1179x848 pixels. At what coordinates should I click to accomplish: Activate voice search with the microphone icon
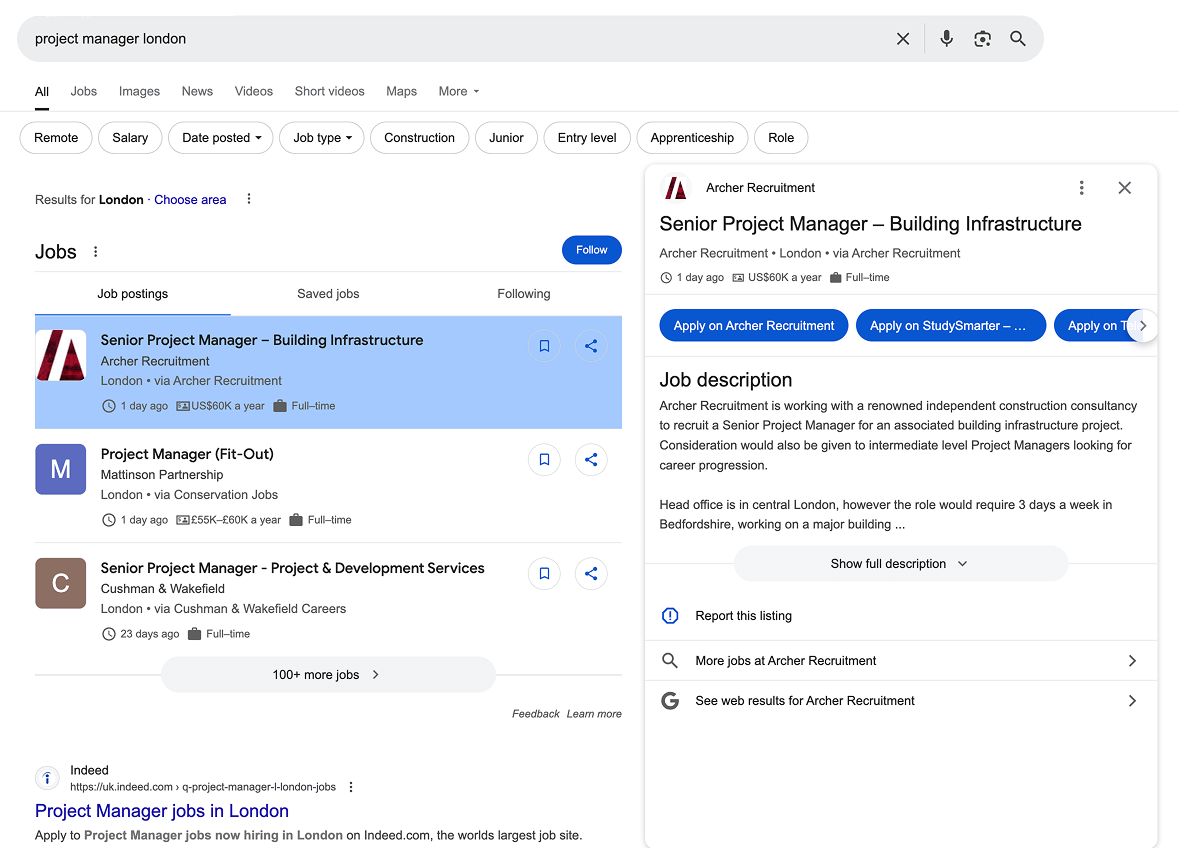point(946,38)
